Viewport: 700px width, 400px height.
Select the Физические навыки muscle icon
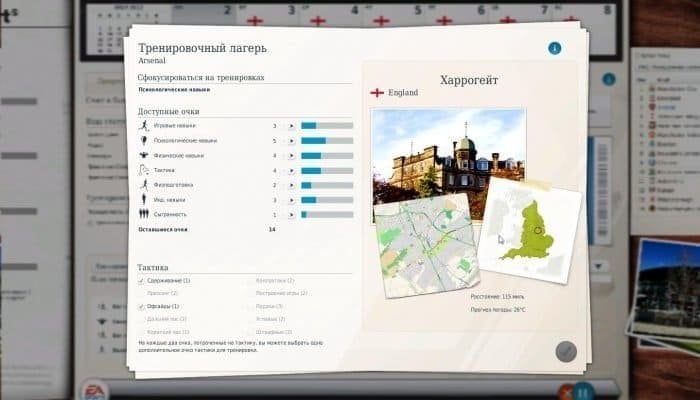[144, 156]
